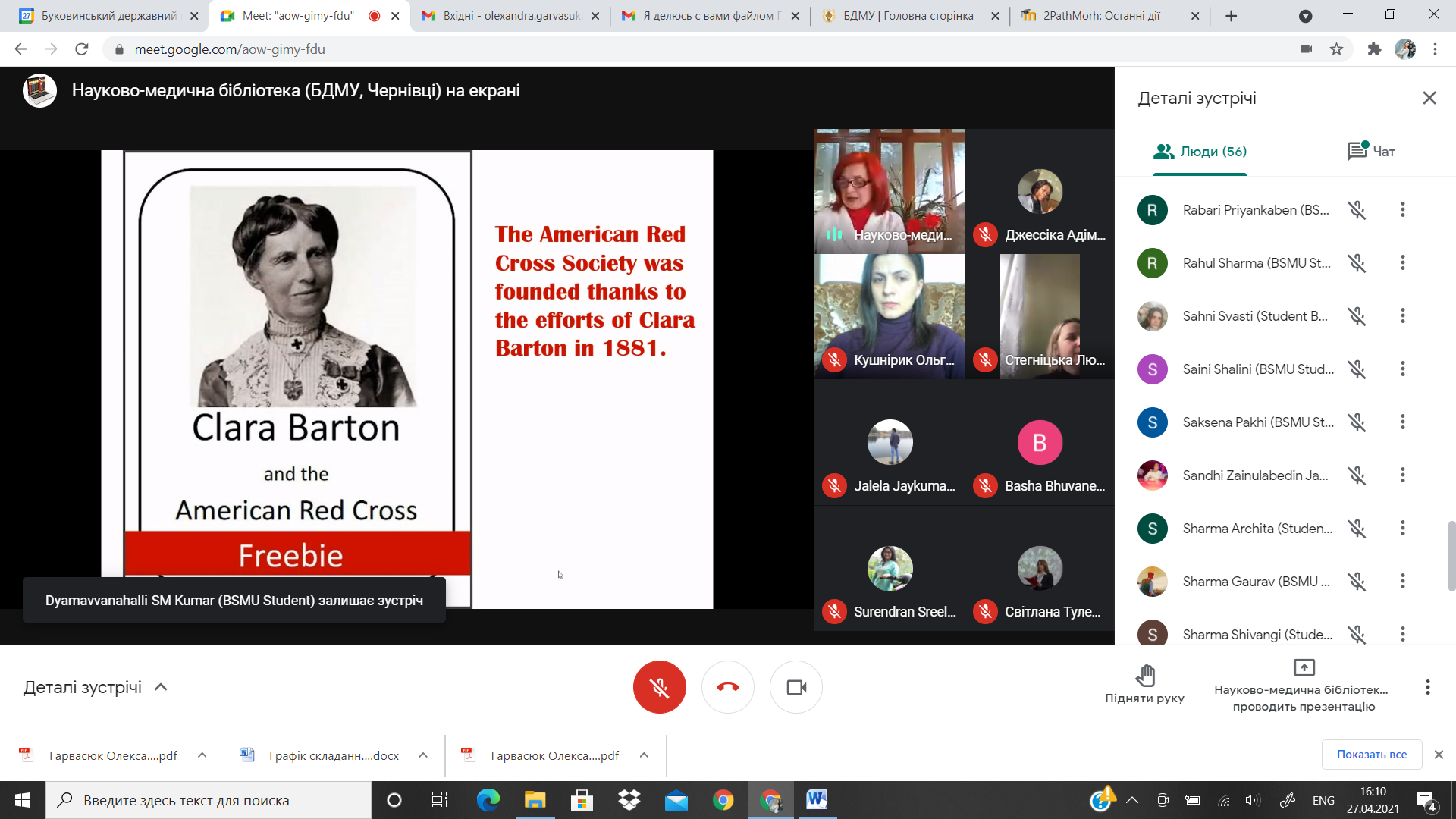Open options for Rahul Sharma

click(x=1402, y=263)
